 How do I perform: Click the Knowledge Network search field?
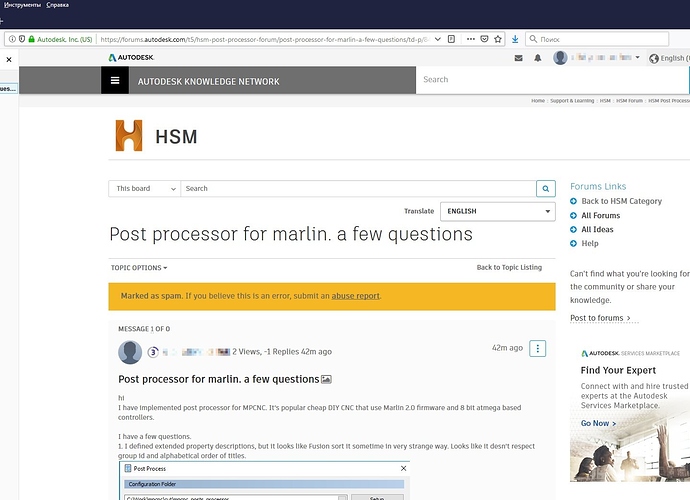click(550, 80)
